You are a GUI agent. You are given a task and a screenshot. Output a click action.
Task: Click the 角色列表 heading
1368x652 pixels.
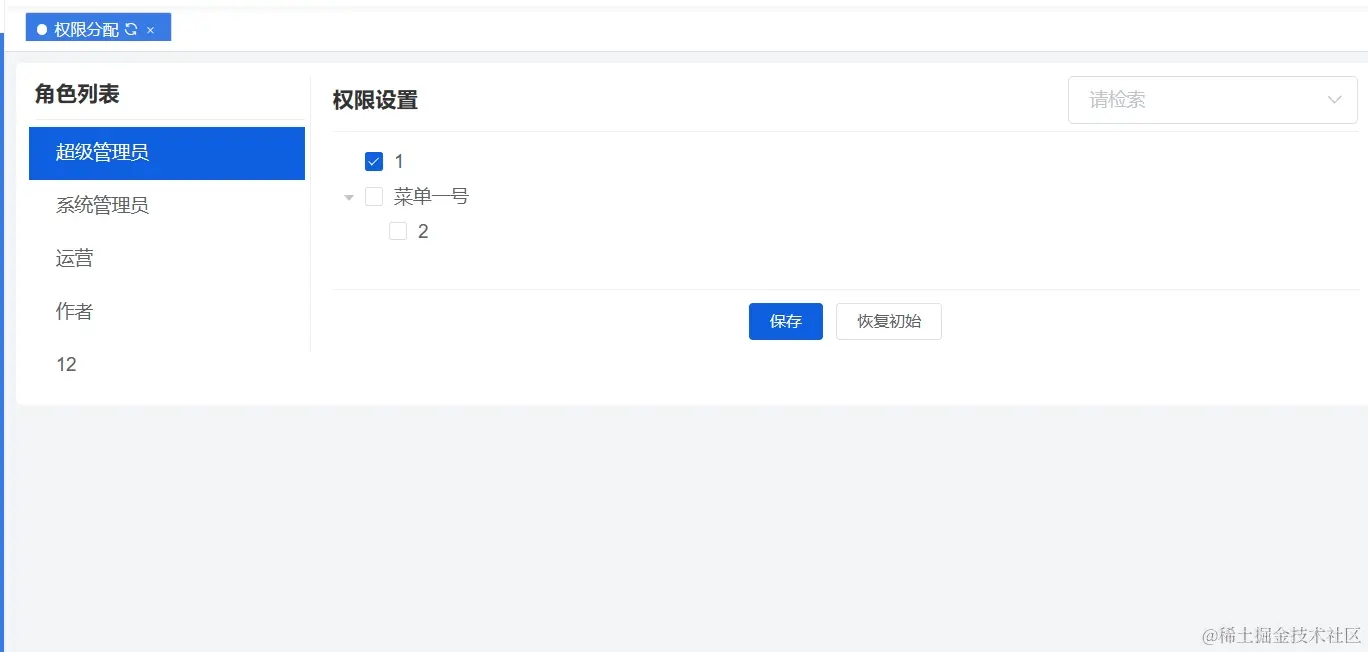(77, 94)
